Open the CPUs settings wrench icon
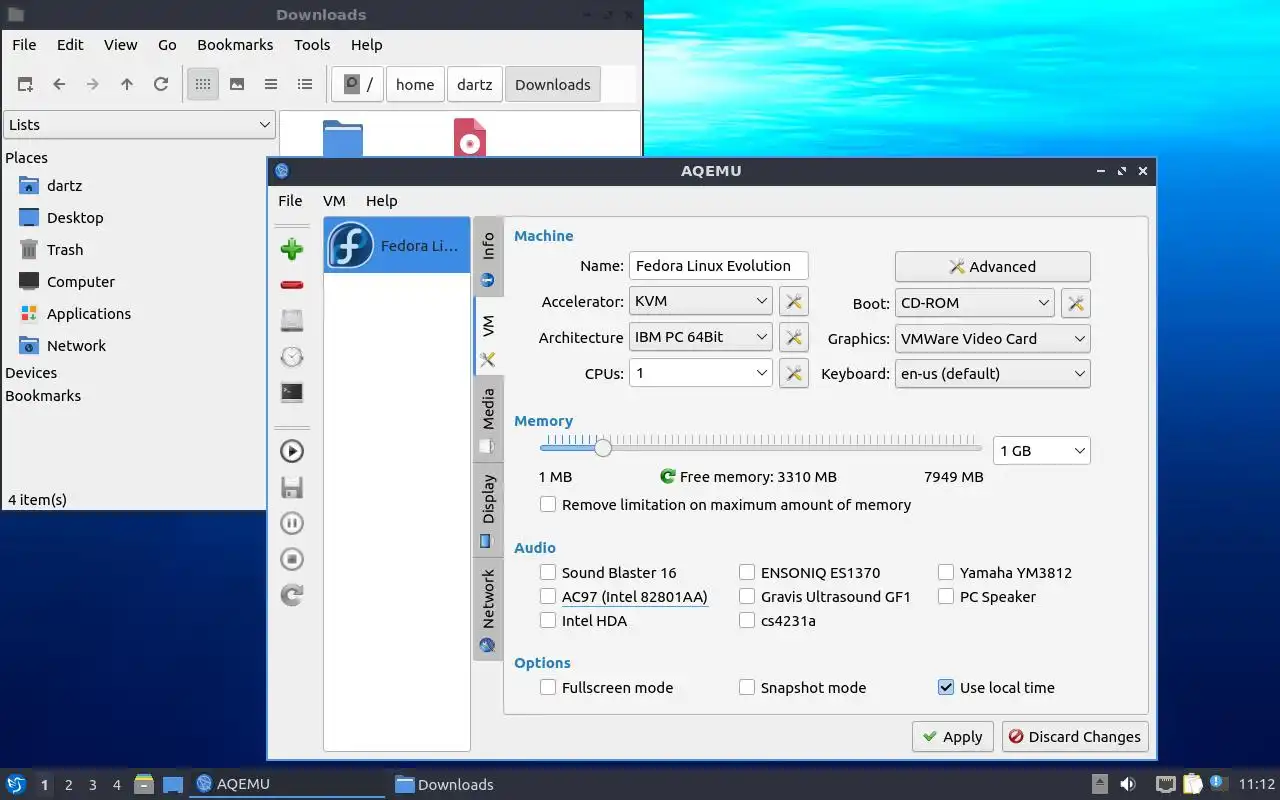 [794, 373]
